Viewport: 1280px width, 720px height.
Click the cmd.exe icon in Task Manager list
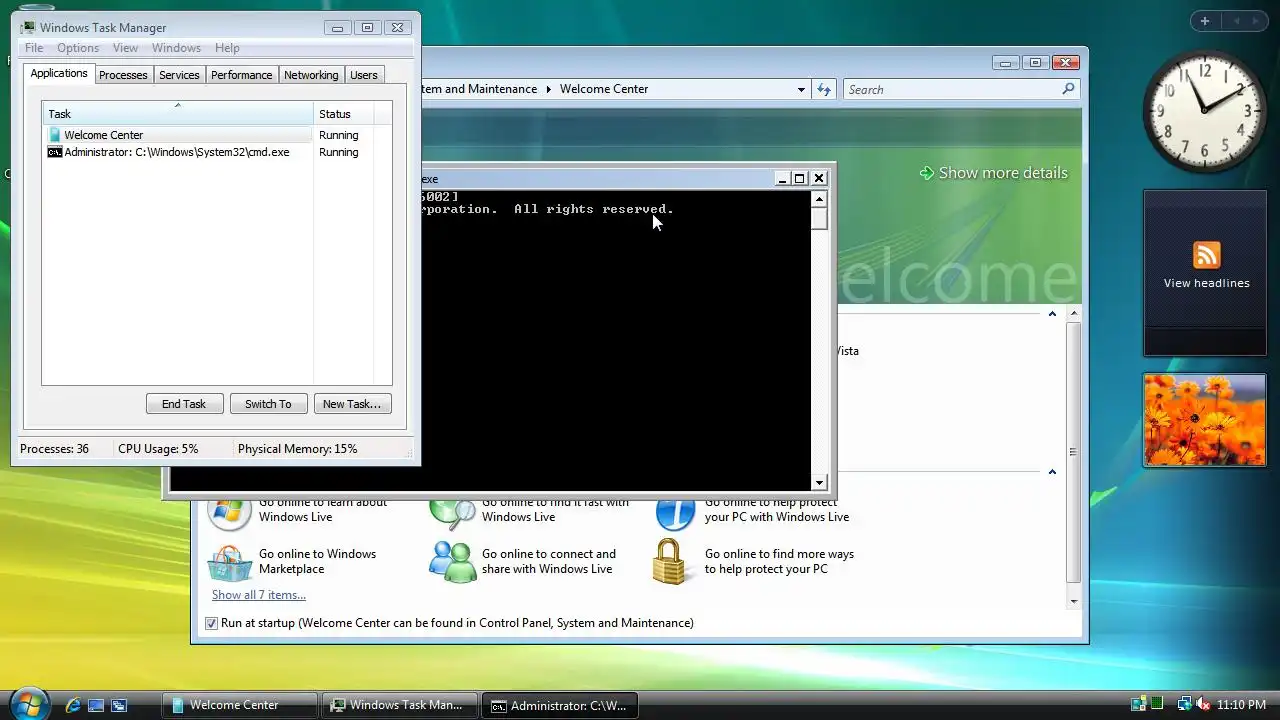tap(55, 152)
